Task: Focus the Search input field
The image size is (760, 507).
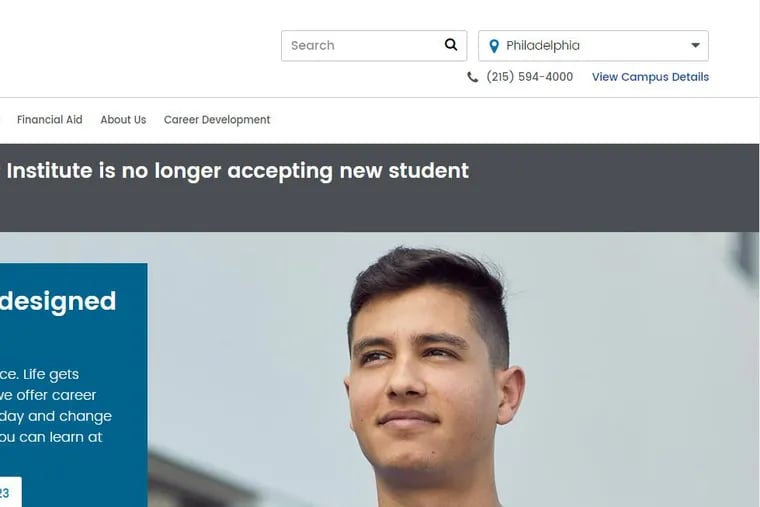Action: (374, 46)
